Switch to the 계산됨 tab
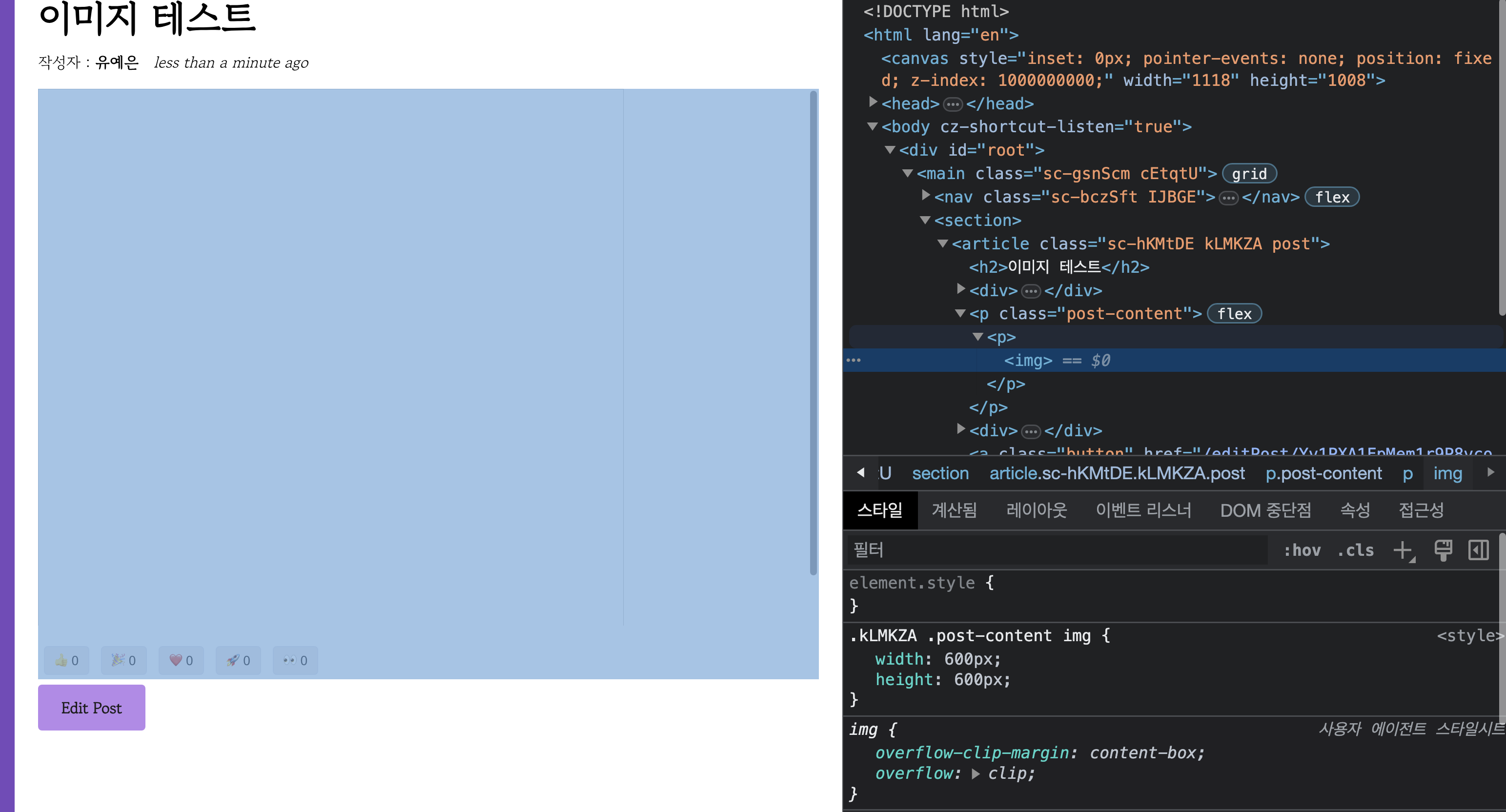 [x=954, y=510]
